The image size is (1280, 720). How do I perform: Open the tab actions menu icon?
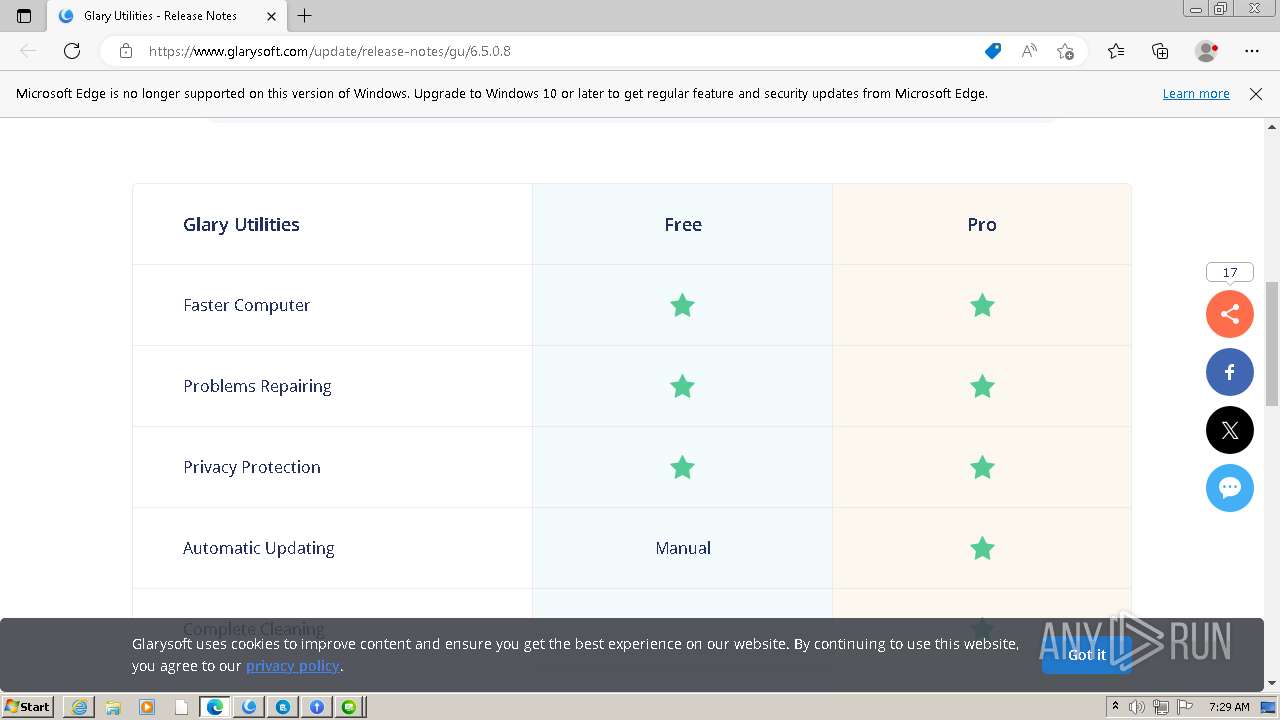[x=24, y=16]
